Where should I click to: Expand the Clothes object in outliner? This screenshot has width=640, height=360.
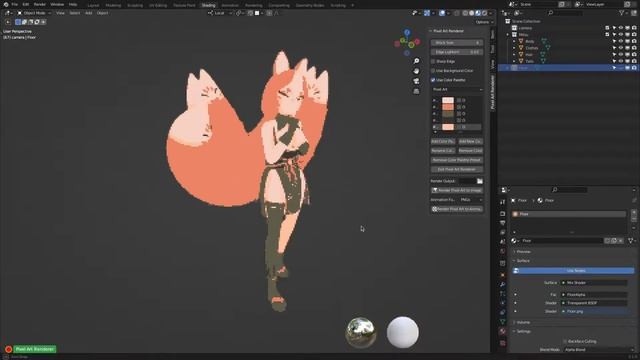click(514, 48)
